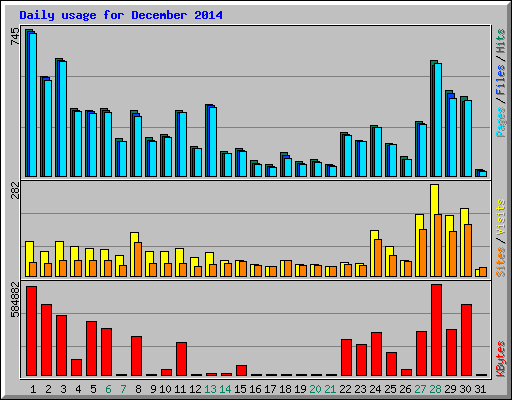The image size is (512, 400).
Task: Click the red KBytes bar for day 5
Action: [x=92, y=349]
